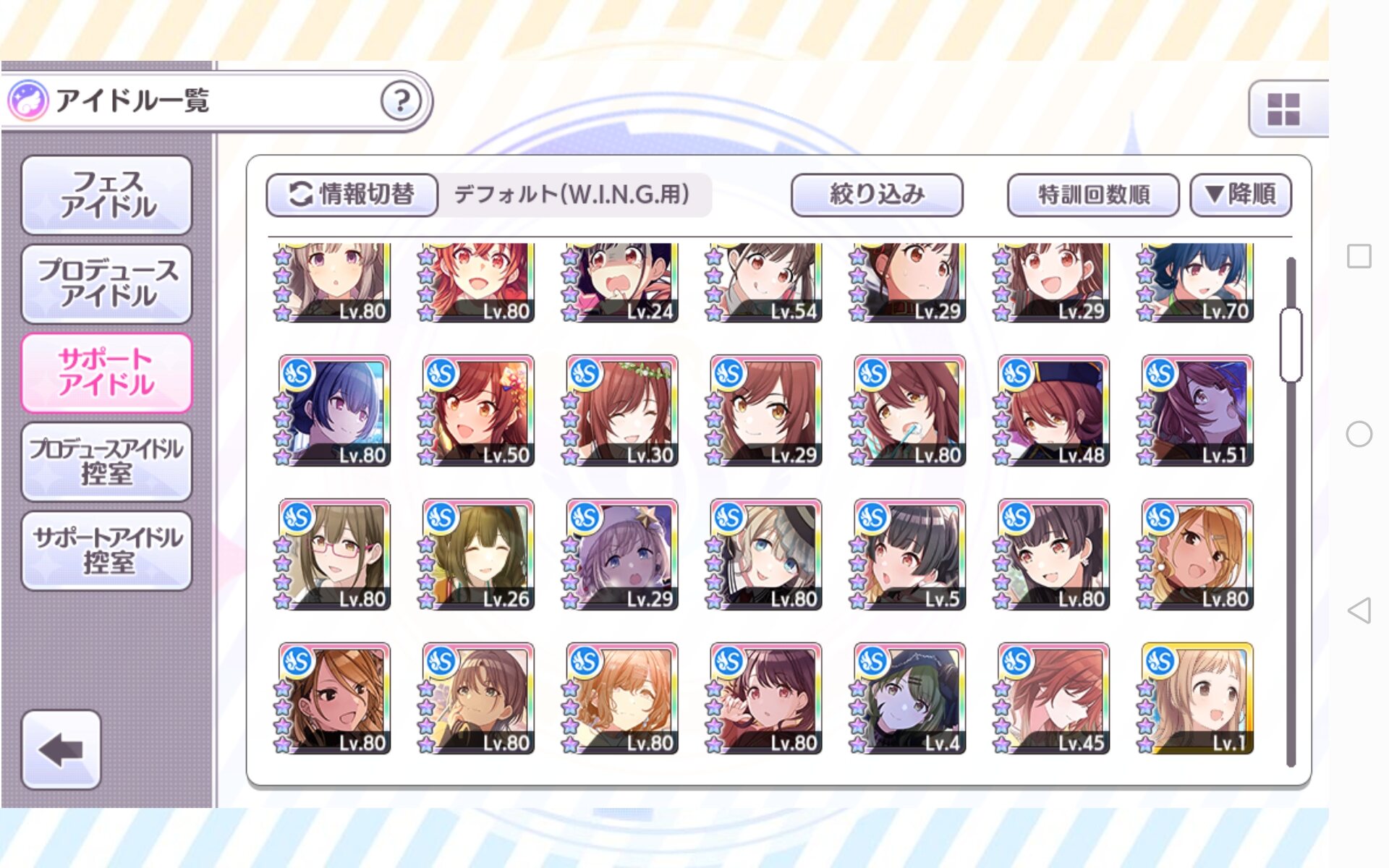Click the デフォルト(W.I.N.G.用) display label
This screenshot has height=868, width=1389.
[x=572, y=195]
